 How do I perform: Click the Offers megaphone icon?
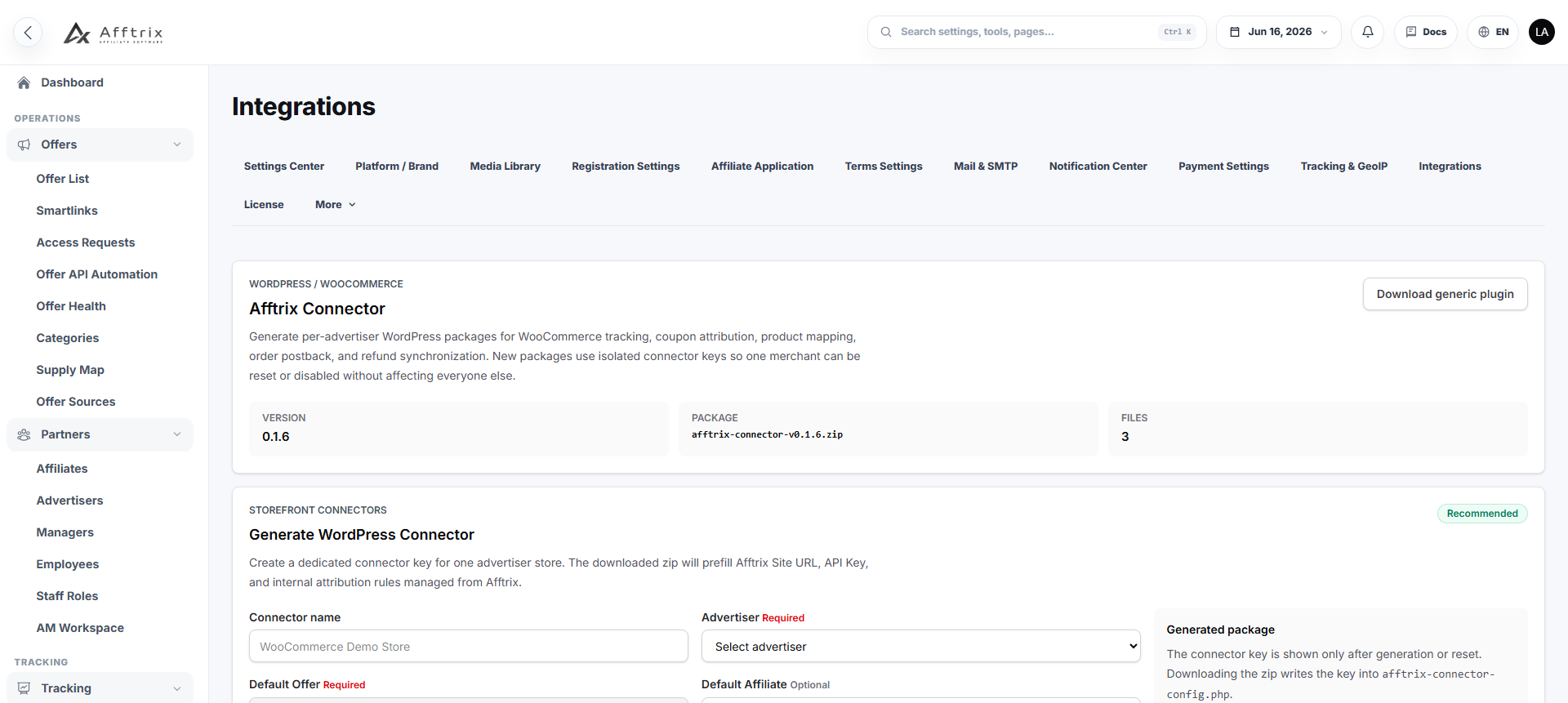click(24, 145)
